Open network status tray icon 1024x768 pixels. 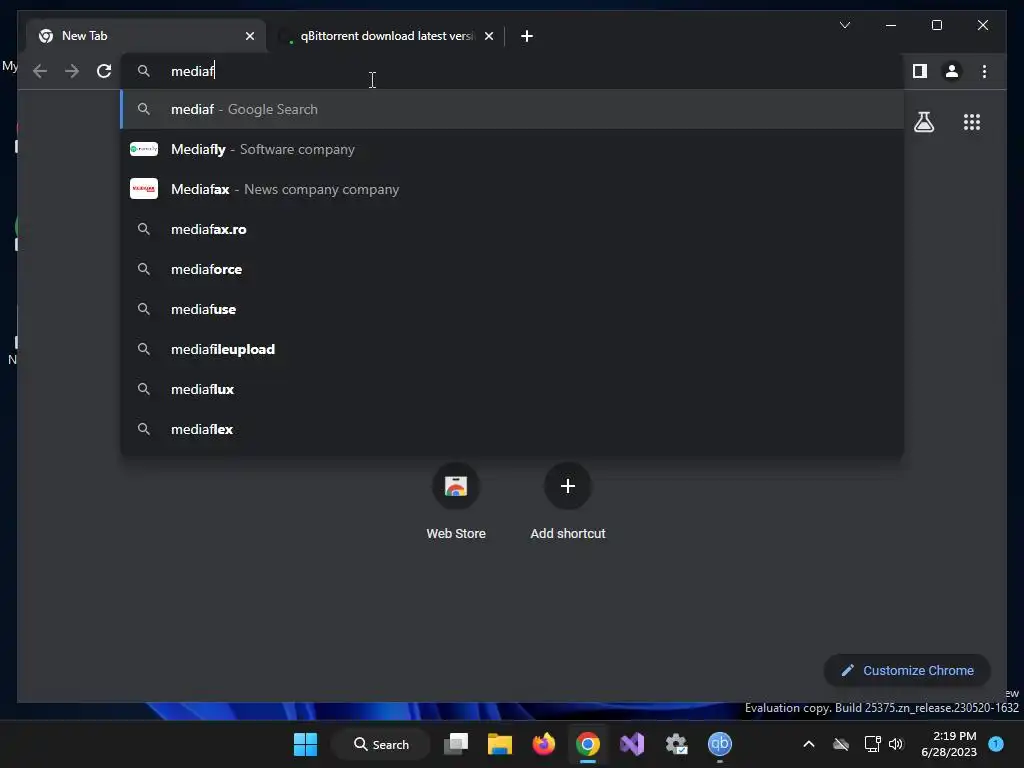(x=872, y=744)
